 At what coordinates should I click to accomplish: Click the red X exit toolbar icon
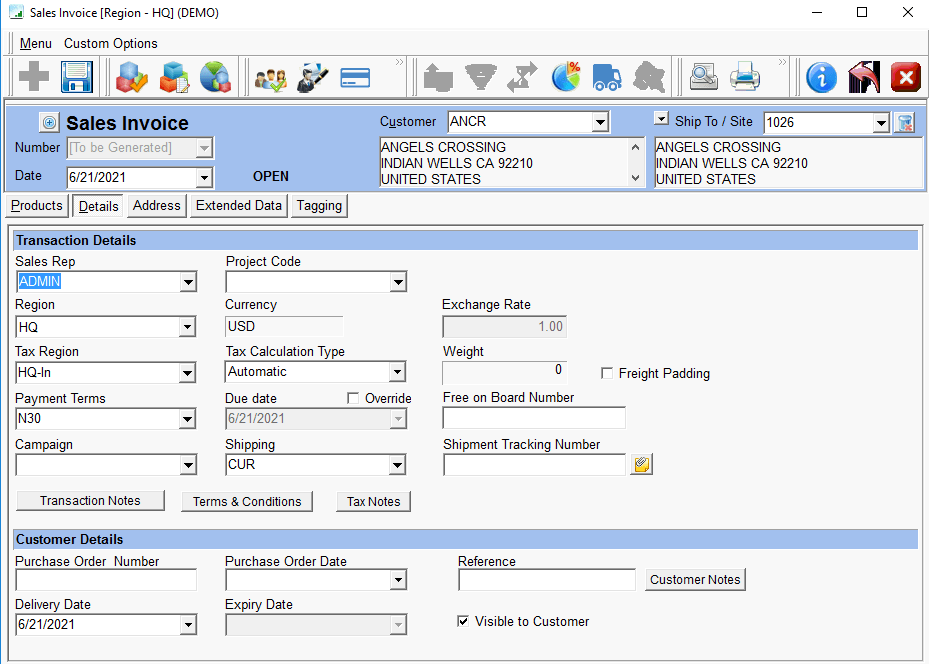coord(904,77)
